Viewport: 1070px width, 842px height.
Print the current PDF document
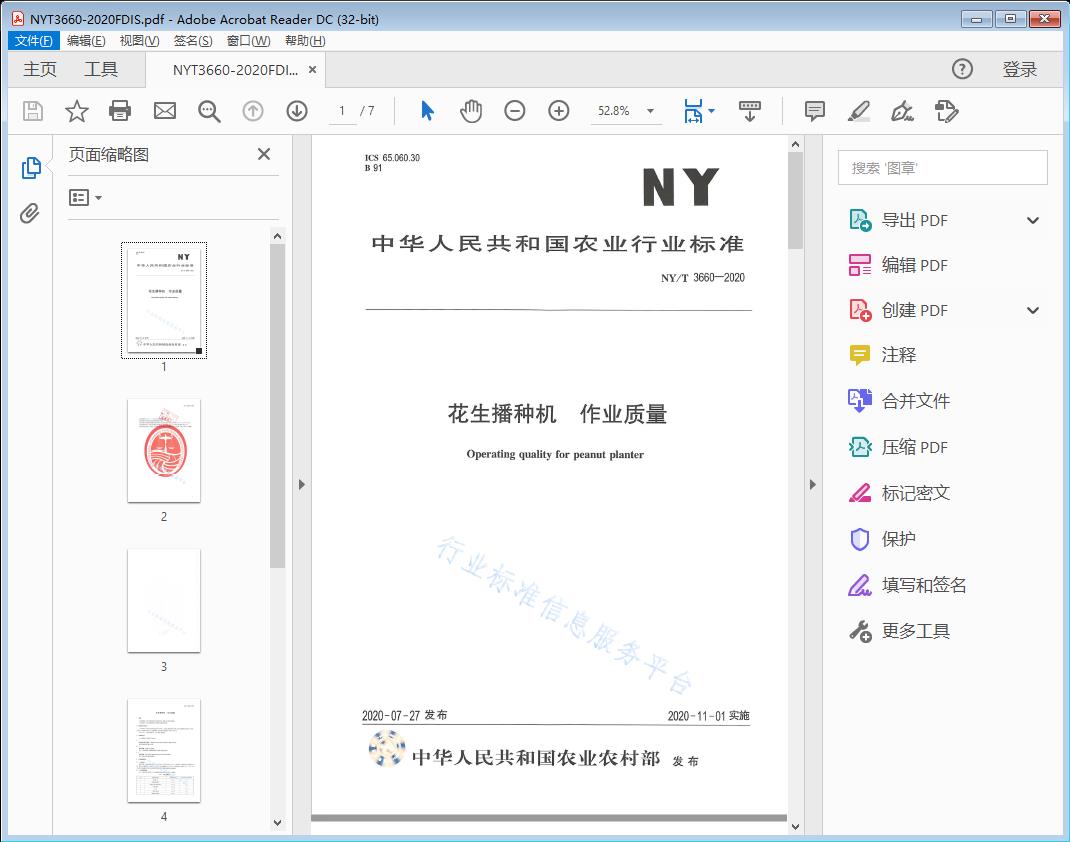[120, 111]
